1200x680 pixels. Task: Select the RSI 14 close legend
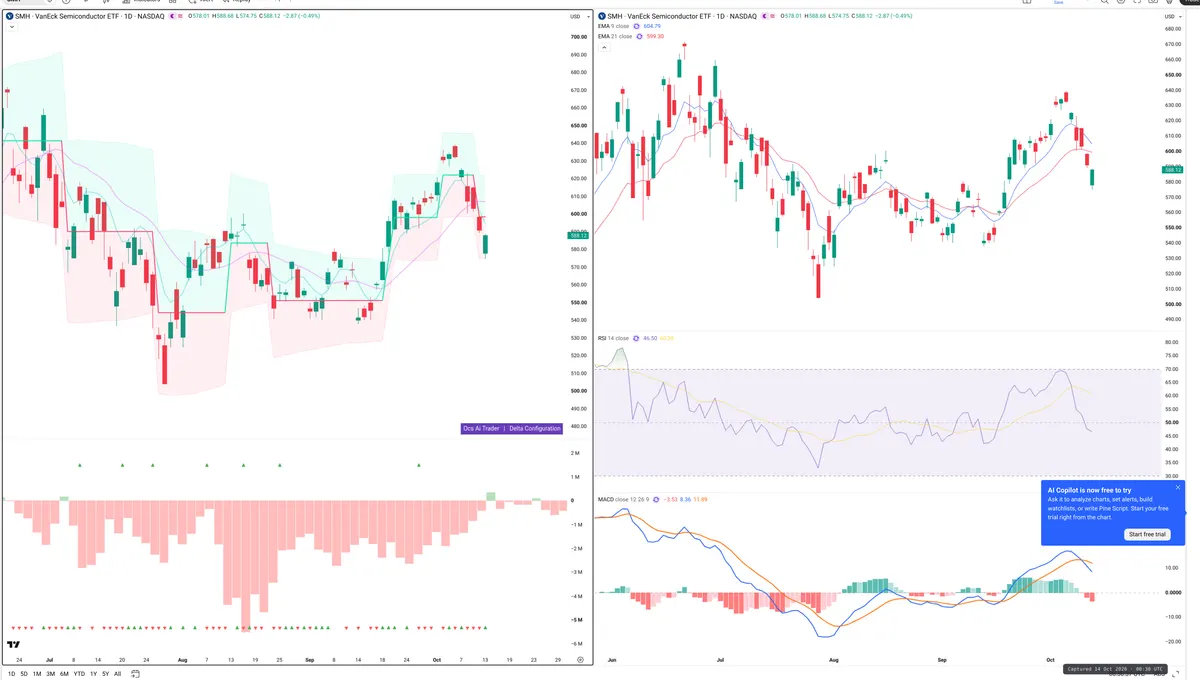(x=613, y=339)
